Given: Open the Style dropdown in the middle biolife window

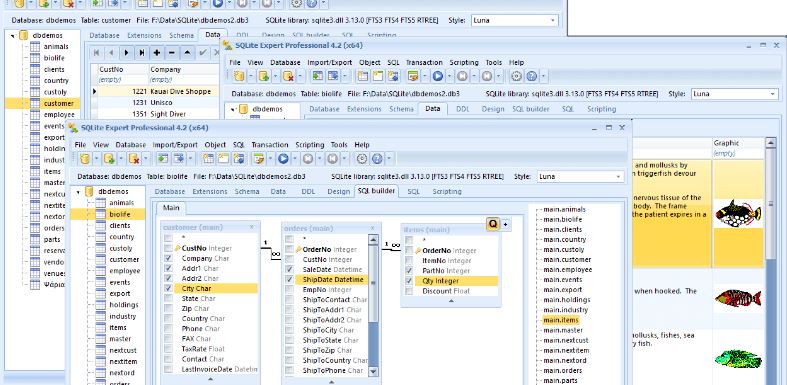Looking at the screenshot, I should click(772, 94).
